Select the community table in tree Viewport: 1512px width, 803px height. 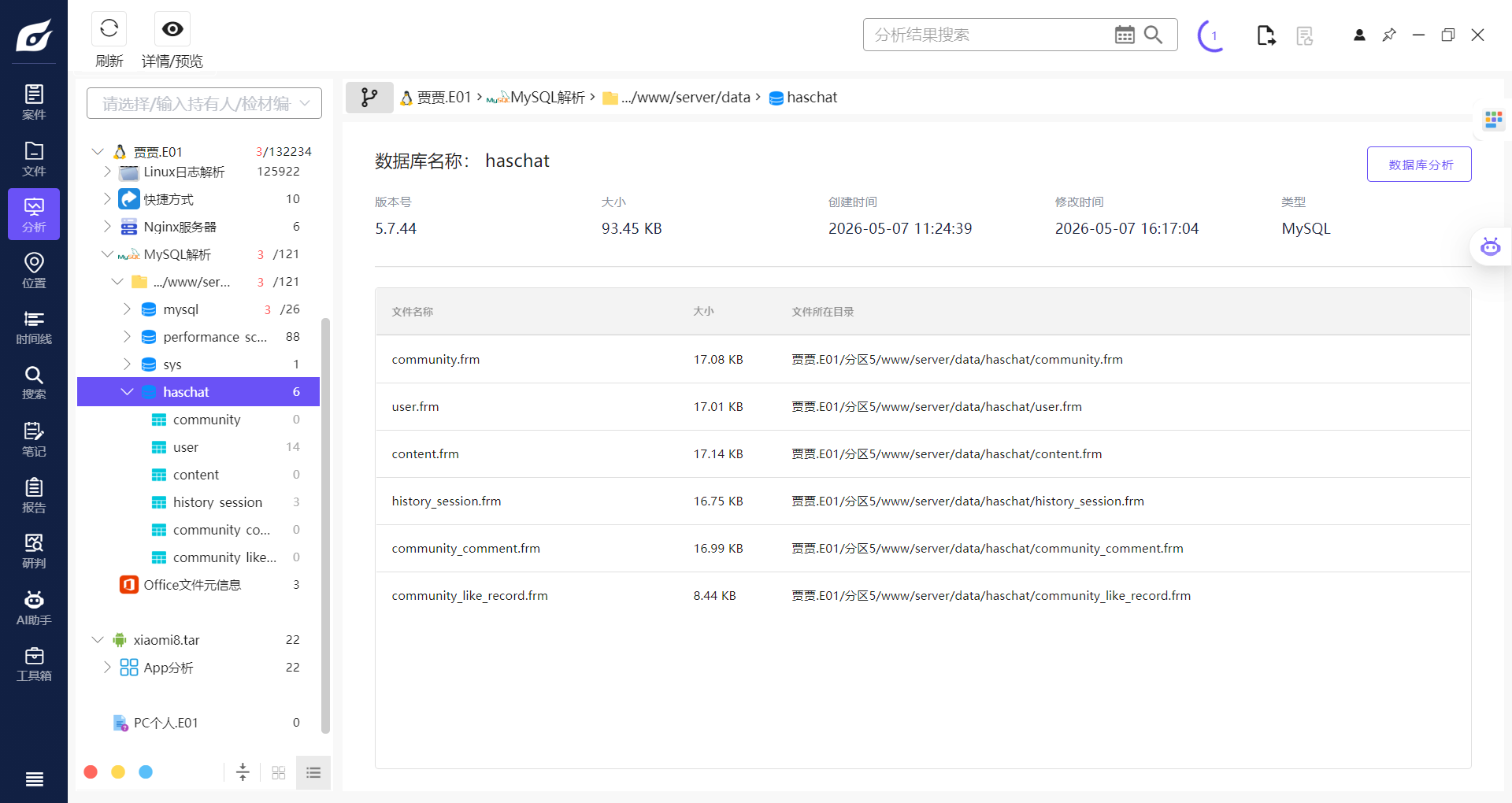click(198, 420)
